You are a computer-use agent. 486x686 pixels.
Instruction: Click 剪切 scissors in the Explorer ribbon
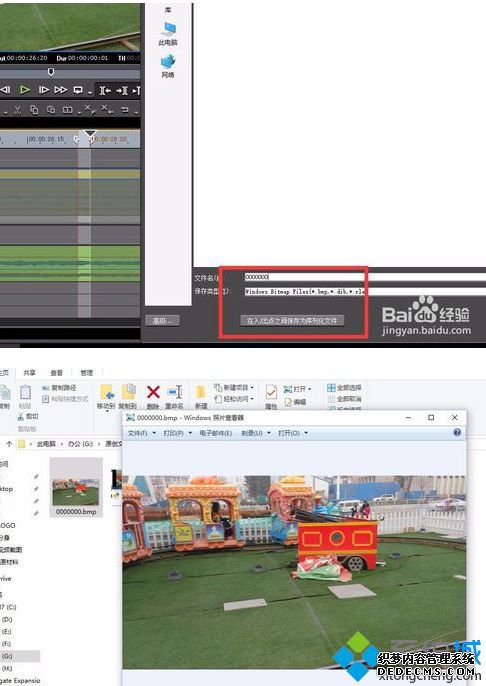pos(28,416)
